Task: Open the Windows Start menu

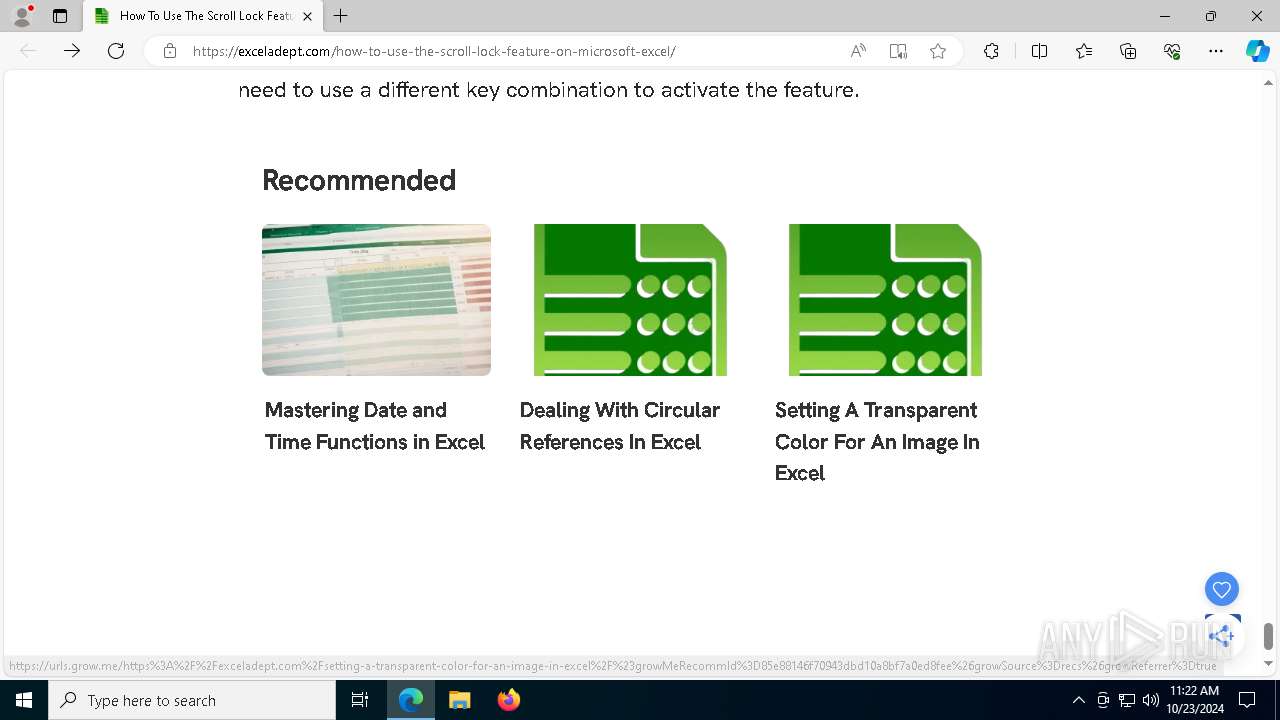Action: coord(24,700)
